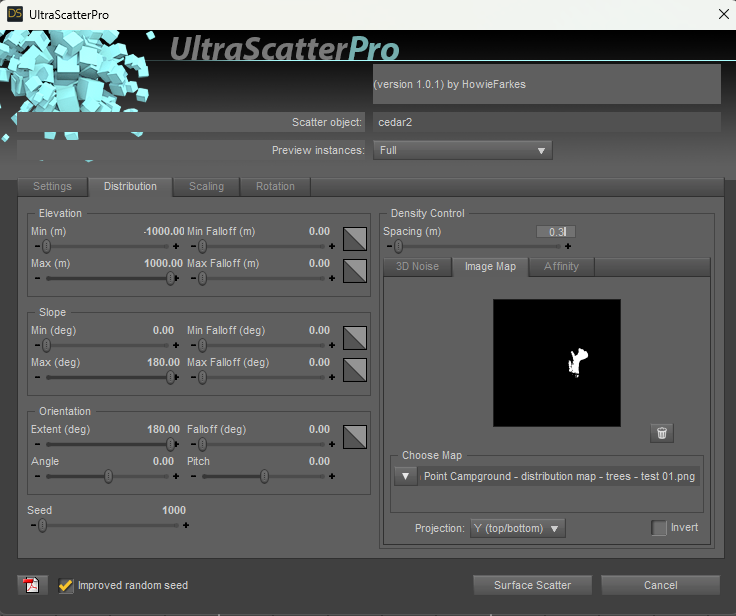Click the Spacing (m) slider handle
The width and height of the screenshot is (736, 616).
click(398, 246)
